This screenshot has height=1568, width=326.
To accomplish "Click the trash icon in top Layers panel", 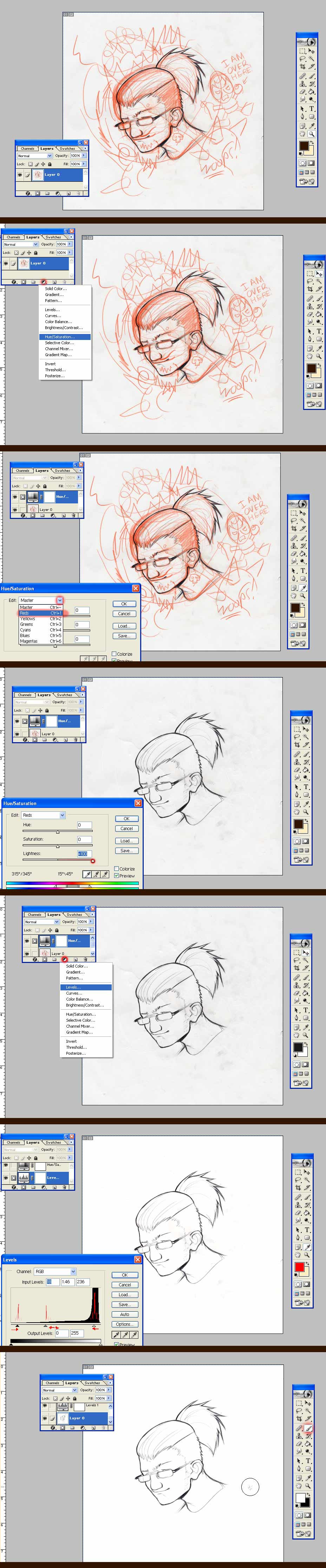I will point(78,194).
